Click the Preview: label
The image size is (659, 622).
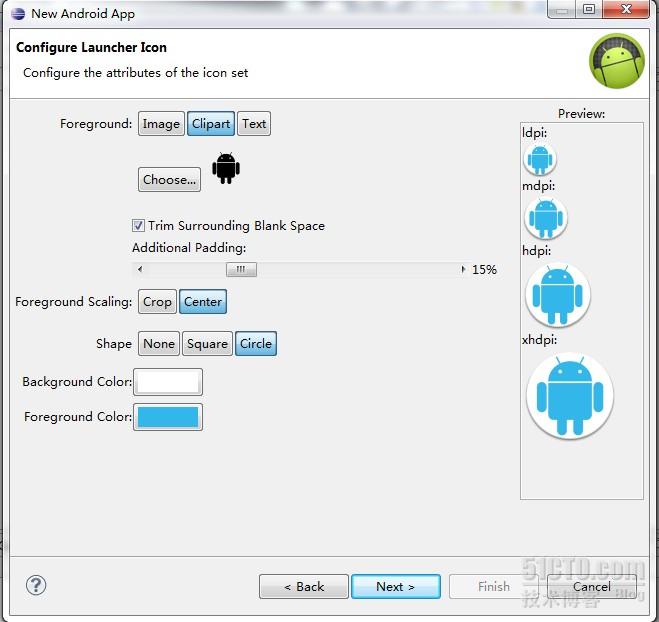click(x=581, y=113)
